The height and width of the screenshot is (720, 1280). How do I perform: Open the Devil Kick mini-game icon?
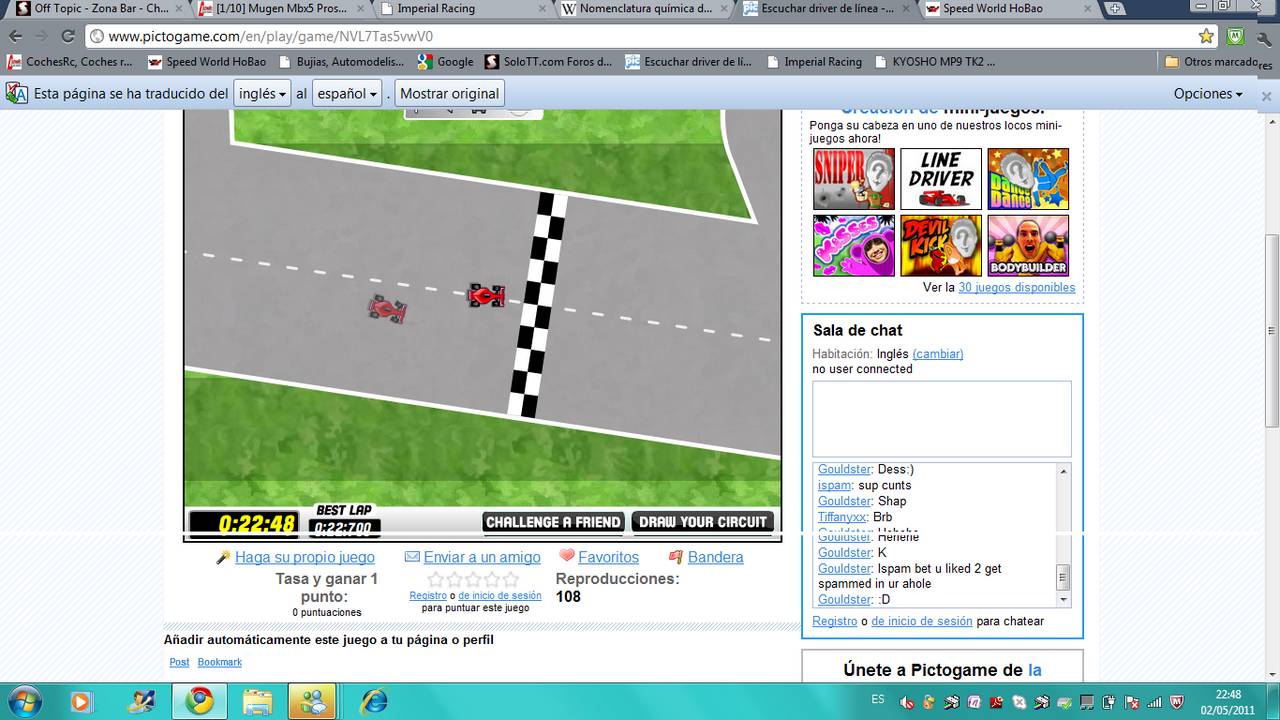[x=941, y=246]
